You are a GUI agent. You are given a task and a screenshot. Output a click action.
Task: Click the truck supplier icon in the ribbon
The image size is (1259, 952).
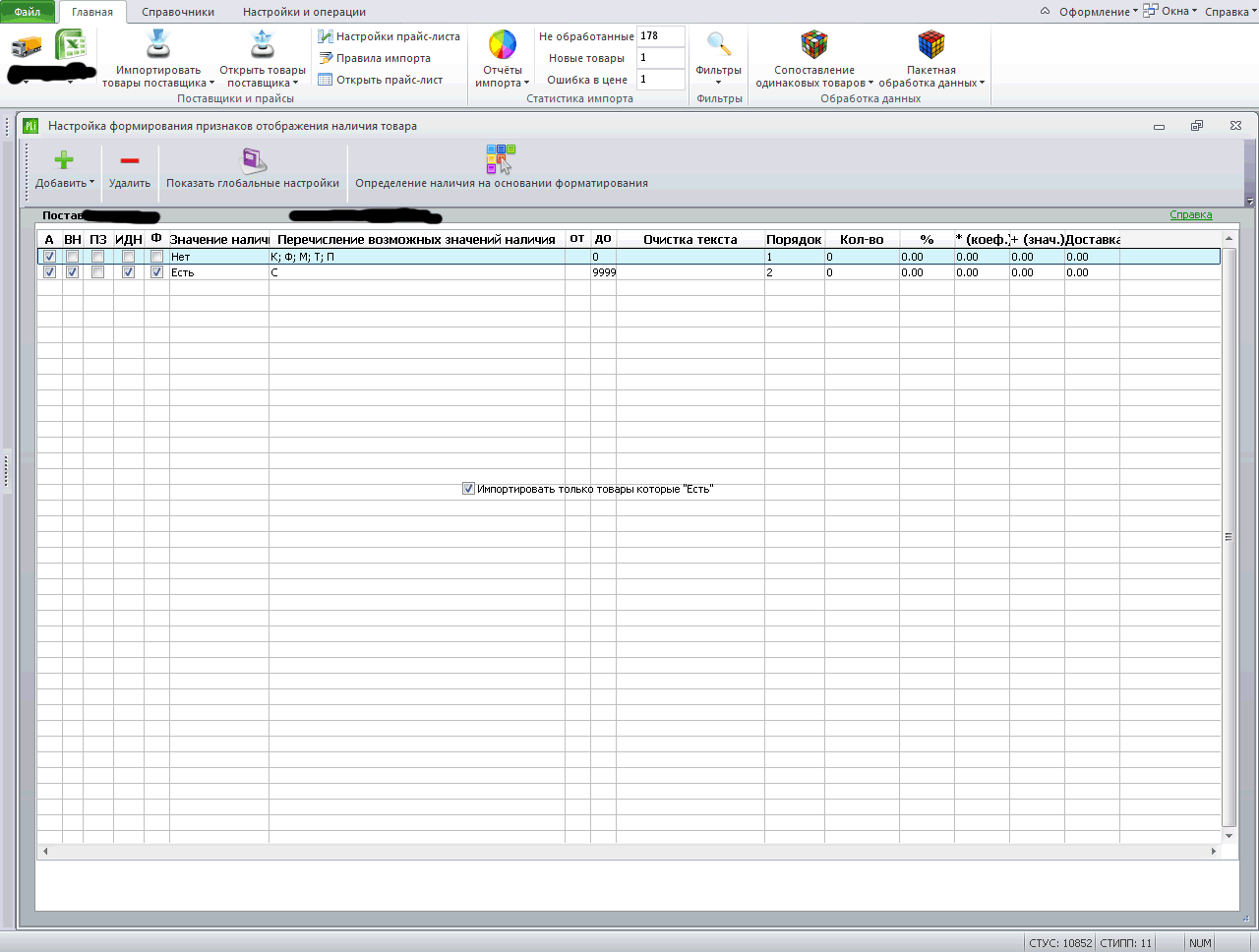coord(27,46)
